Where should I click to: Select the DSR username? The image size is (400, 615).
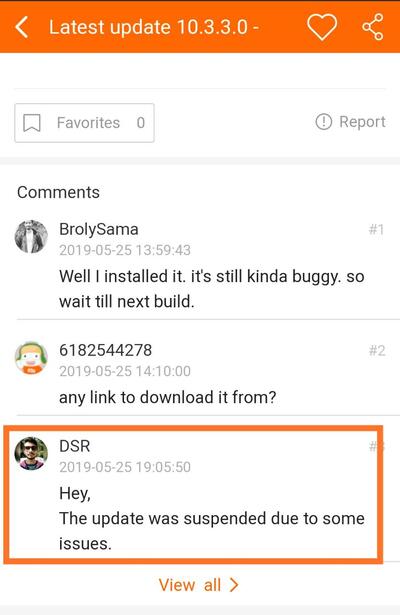pyautogui.click(x=75, y=446)
